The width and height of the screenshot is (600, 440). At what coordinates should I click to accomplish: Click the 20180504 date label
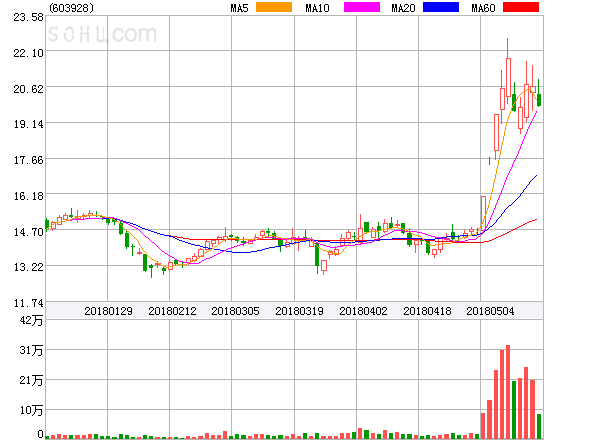point(490,311)
